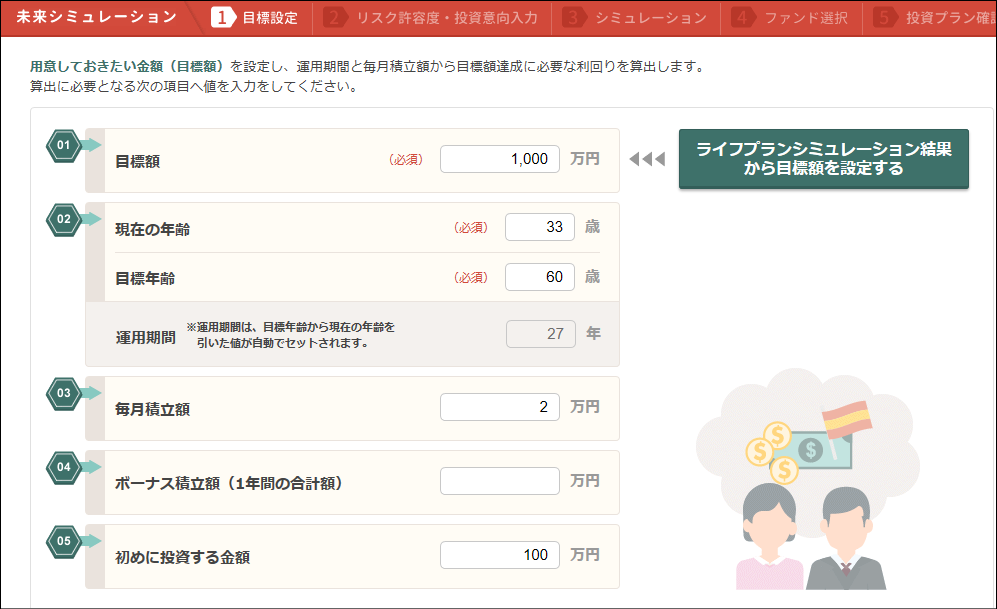The width and height of the screenshot is (997, 609).
Task: Click the 現在の年齢 input field showing 33
Action: pos(540,227)
